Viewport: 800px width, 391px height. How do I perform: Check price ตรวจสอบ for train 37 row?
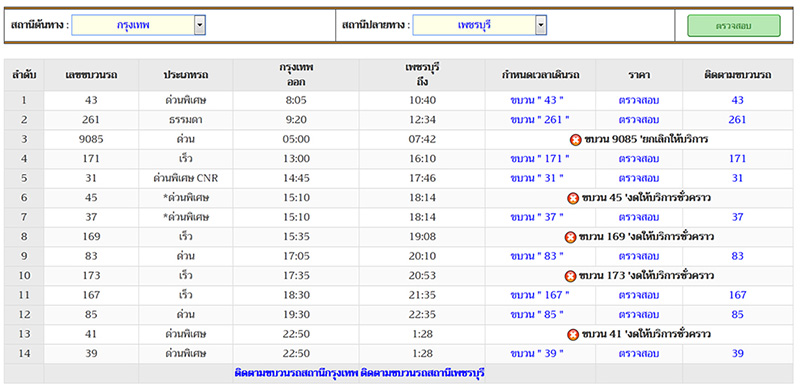tap(639, 217)
